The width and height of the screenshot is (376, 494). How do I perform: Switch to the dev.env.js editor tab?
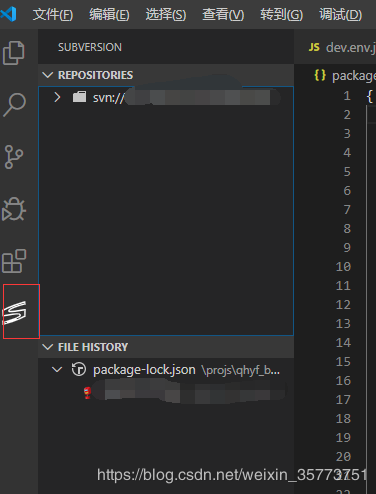342,47
